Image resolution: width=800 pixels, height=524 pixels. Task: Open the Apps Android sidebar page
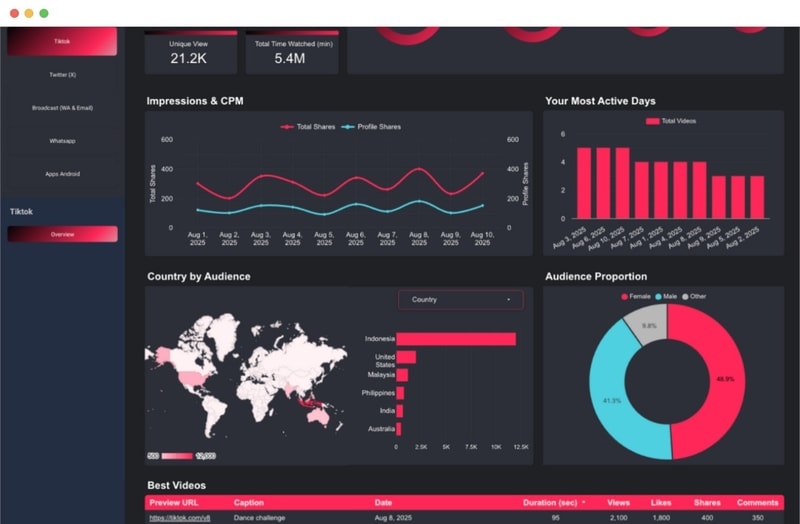pos(62,174)
